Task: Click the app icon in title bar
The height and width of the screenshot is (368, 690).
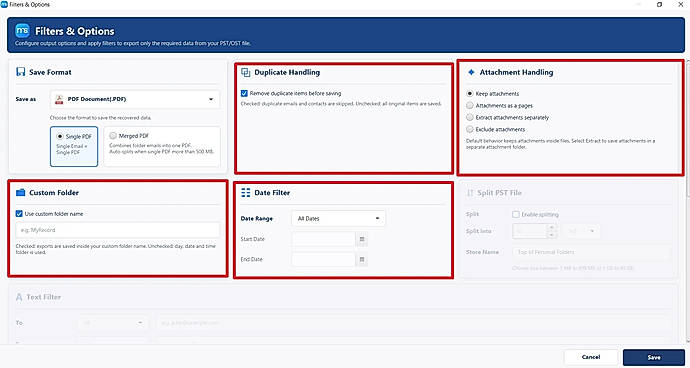Action: pyautogui.click(x=4, y=4)
